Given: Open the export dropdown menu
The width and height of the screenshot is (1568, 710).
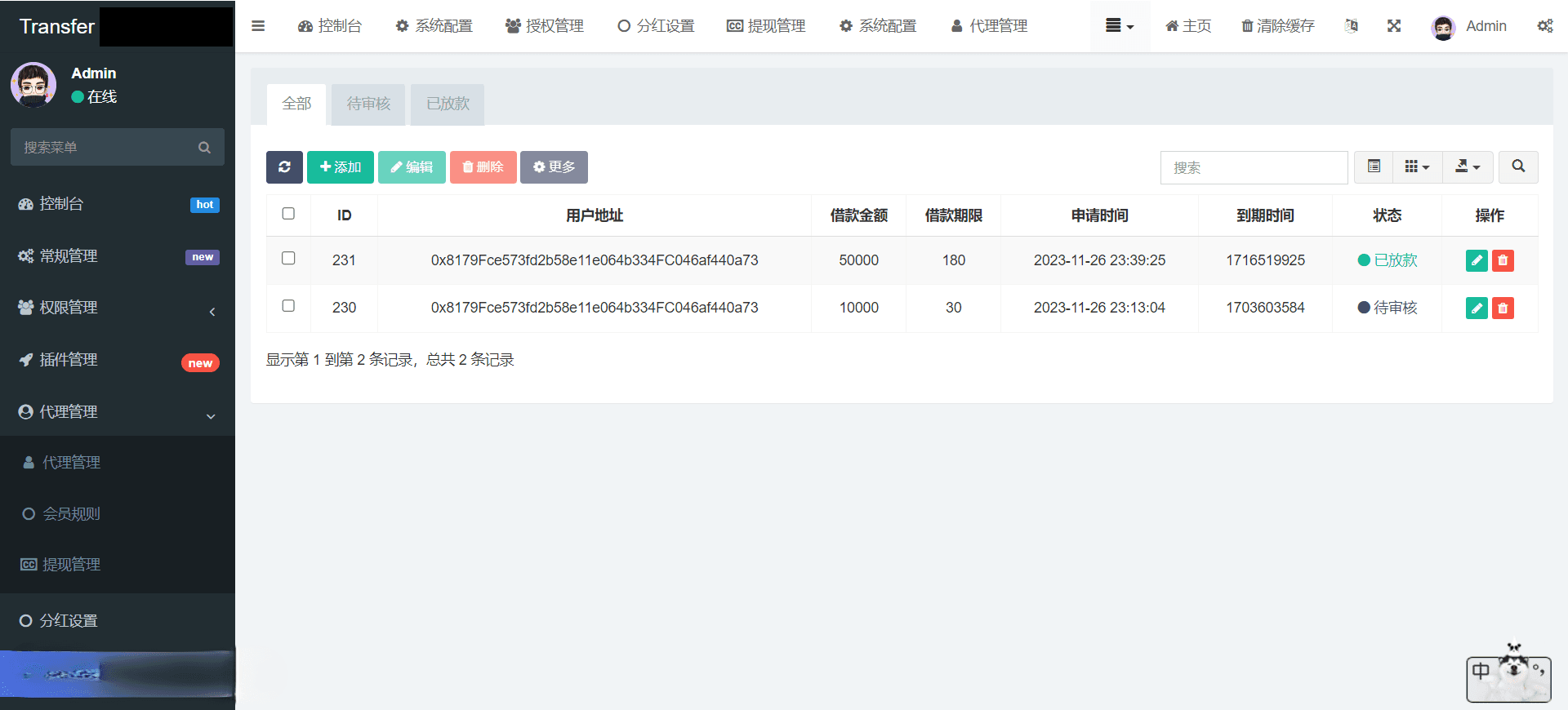Looking at the screenshot, I should [1468, 166].
